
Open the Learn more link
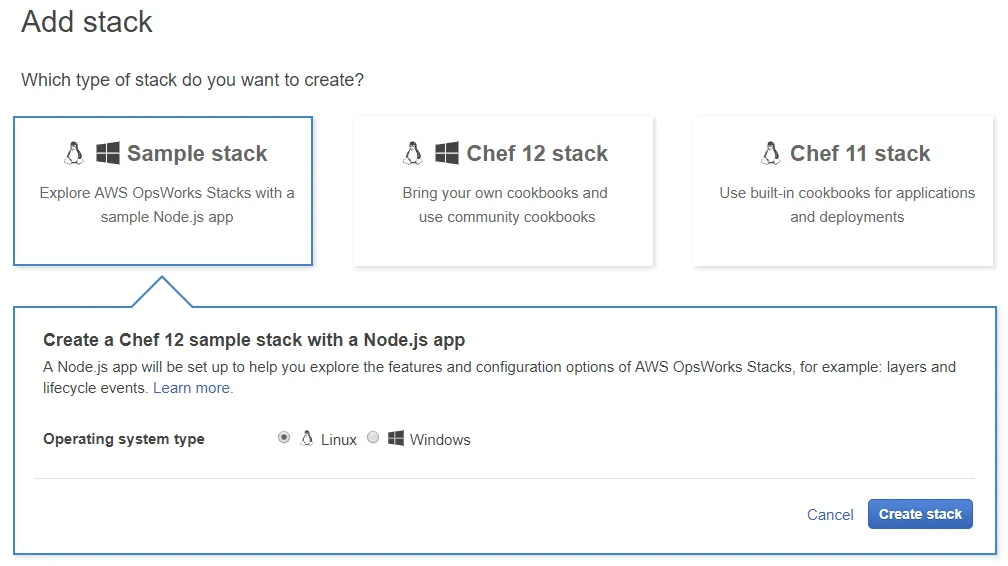click(x=193, y=388)
